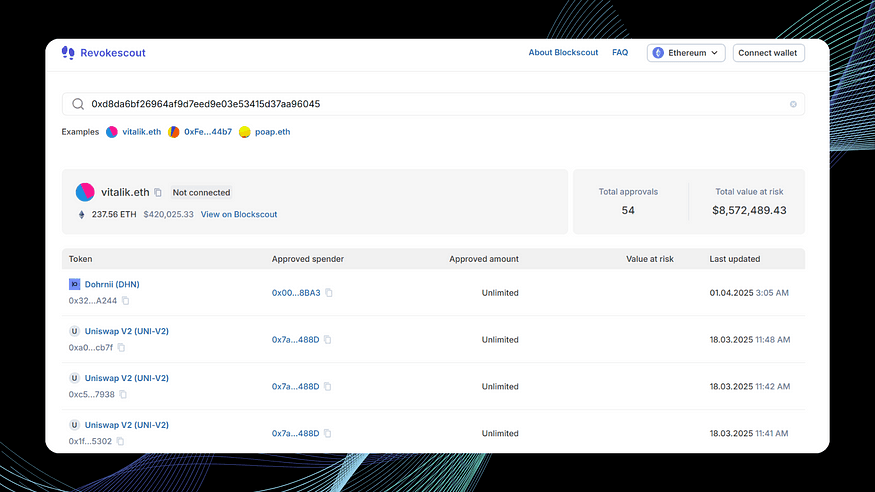
Task: Open Uniswap V2 token link above 0xa0...cb7f
Action: click(x=127, y=331)
